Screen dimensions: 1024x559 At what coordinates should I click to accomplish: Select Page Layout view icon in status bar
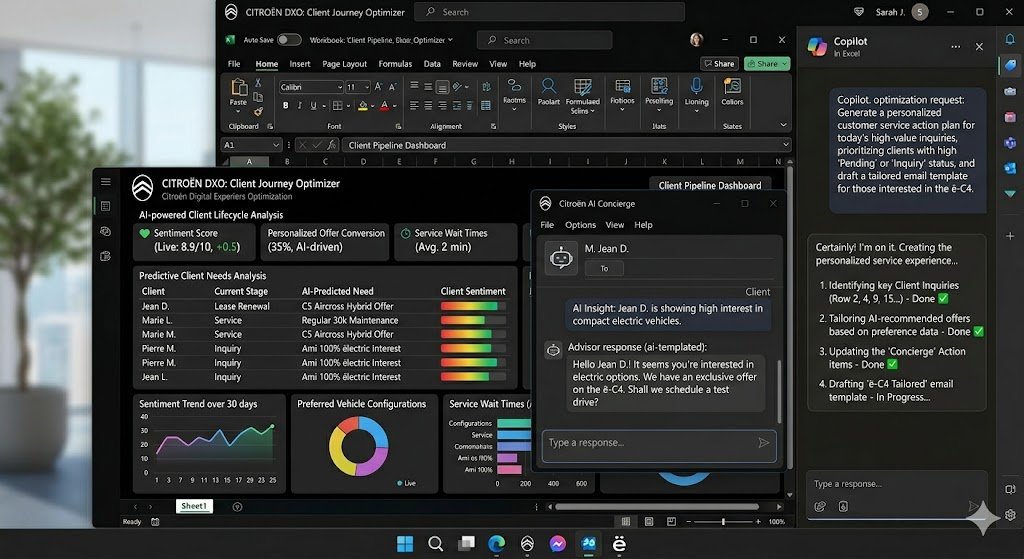click(x=648, y=521)
